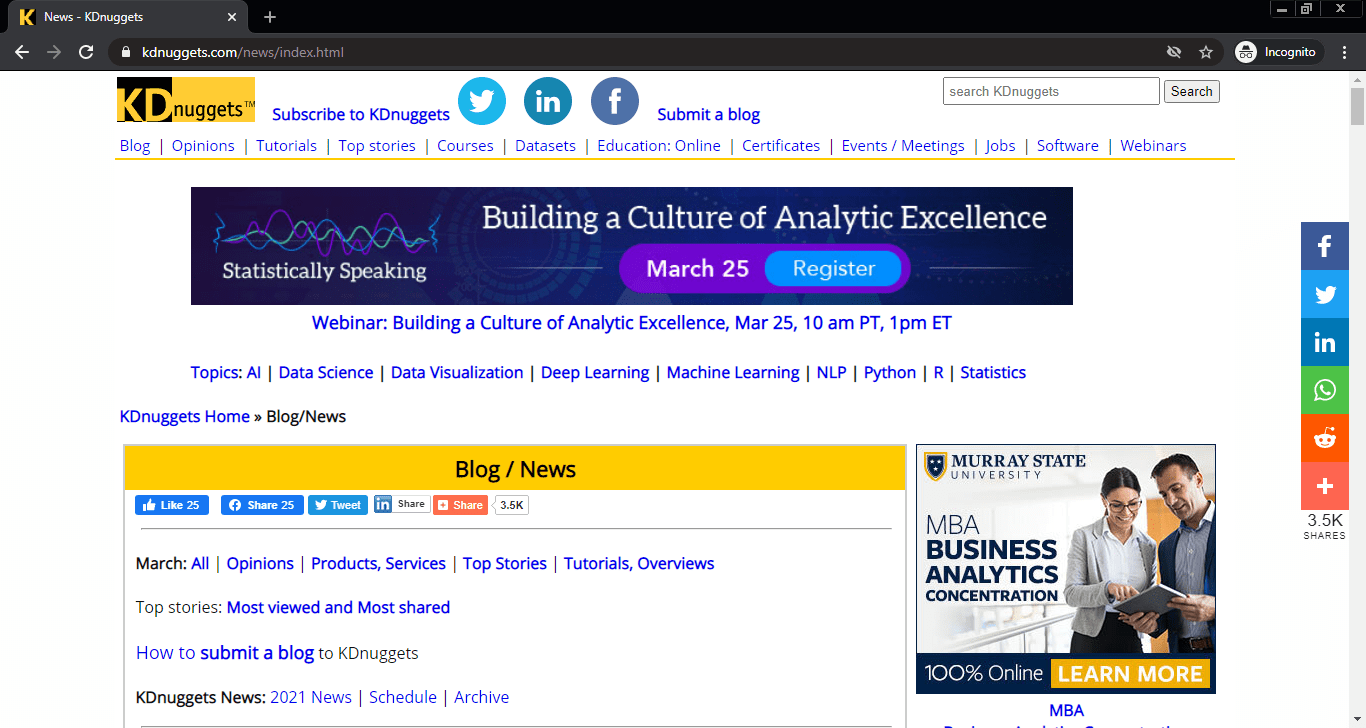Select the Data Science topic link
This screenshot has width=1366, height=728.
pos(326,372)
